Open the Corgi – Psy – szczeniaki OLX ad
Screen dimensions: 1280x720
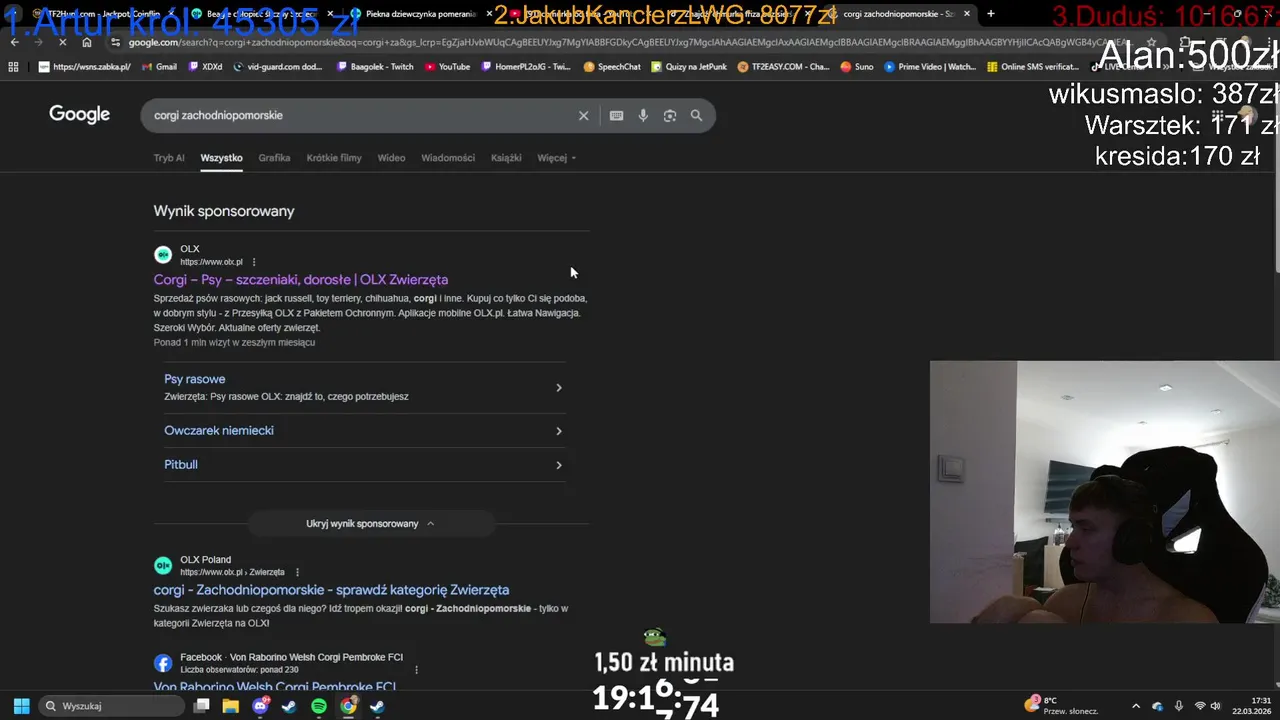301,280
